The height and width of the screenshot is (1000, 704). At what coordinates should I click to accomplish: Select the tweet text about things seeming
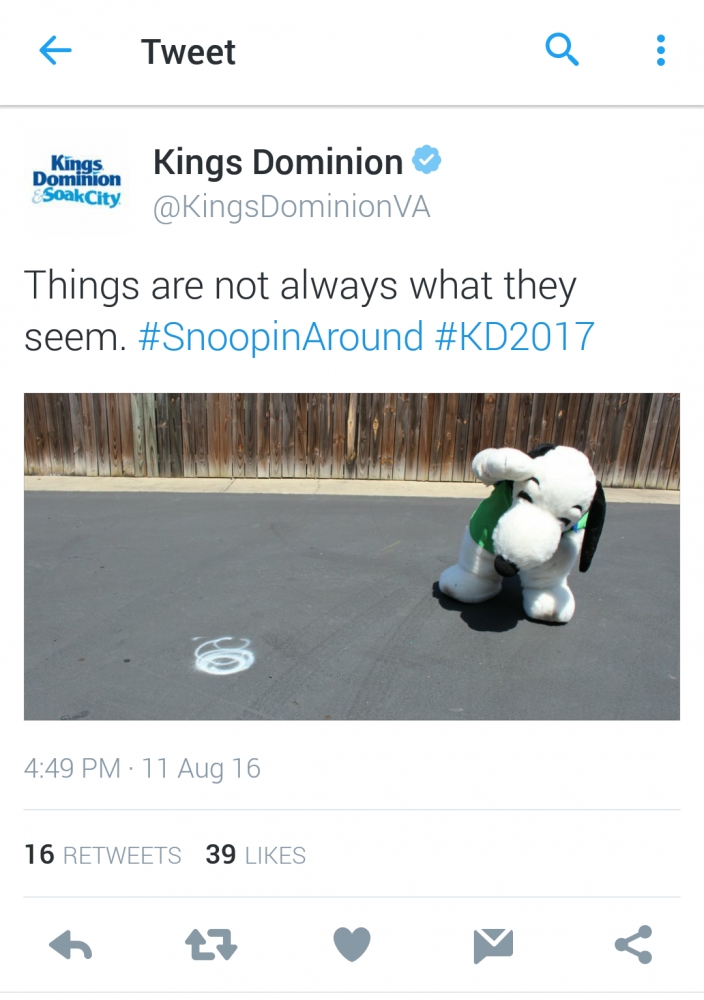tap(309, 311)
